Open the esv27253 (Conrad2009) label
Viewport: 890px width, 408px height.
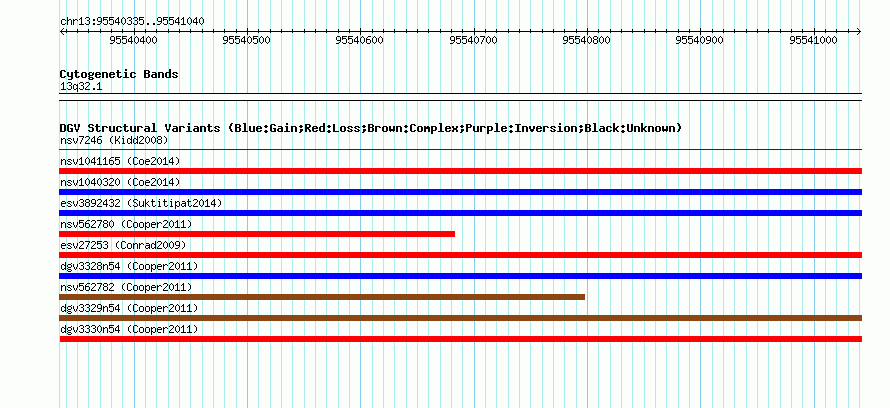(123, 245)
